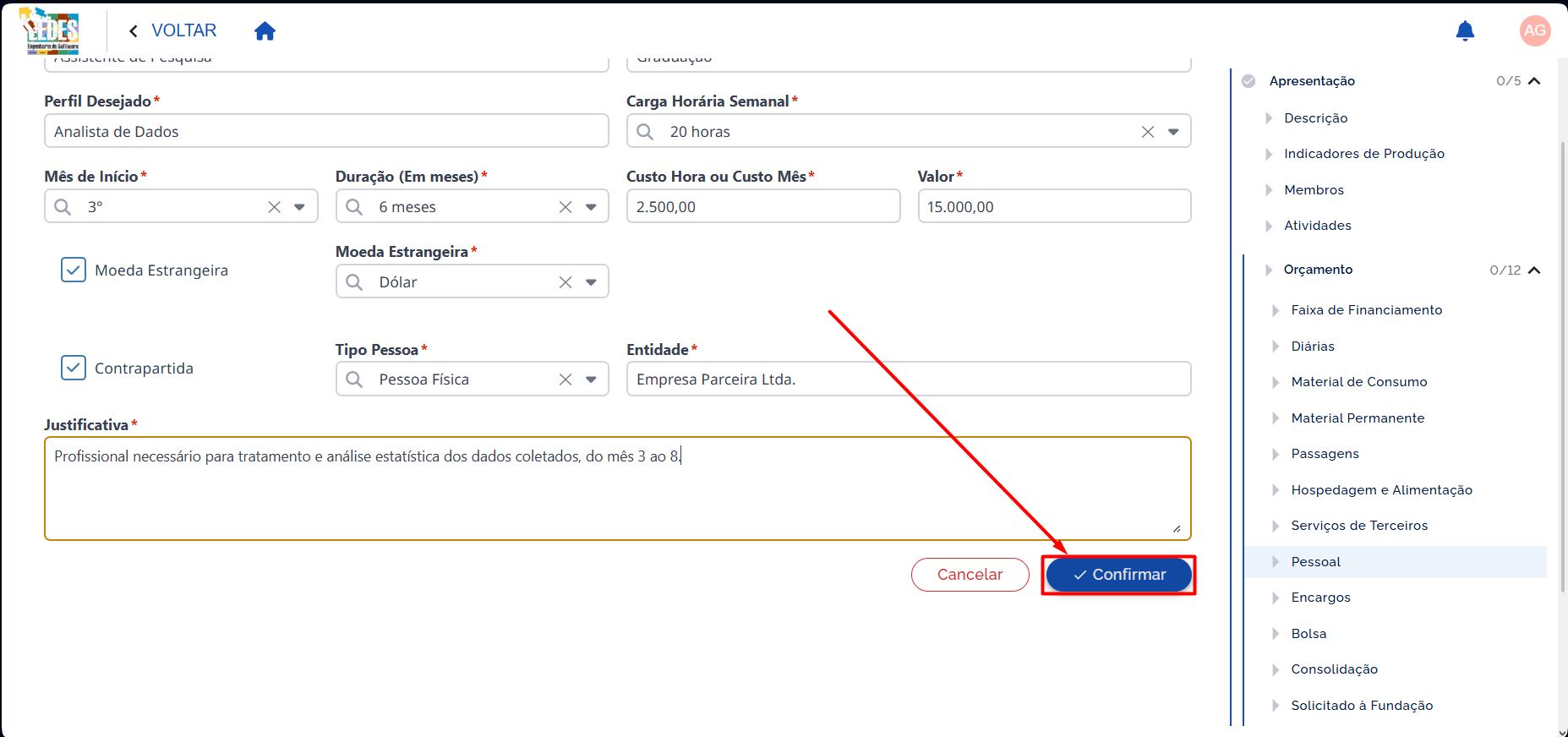The image size is (1568, 737).
Task: Open Bolsa budget item
Action: 1308,634
